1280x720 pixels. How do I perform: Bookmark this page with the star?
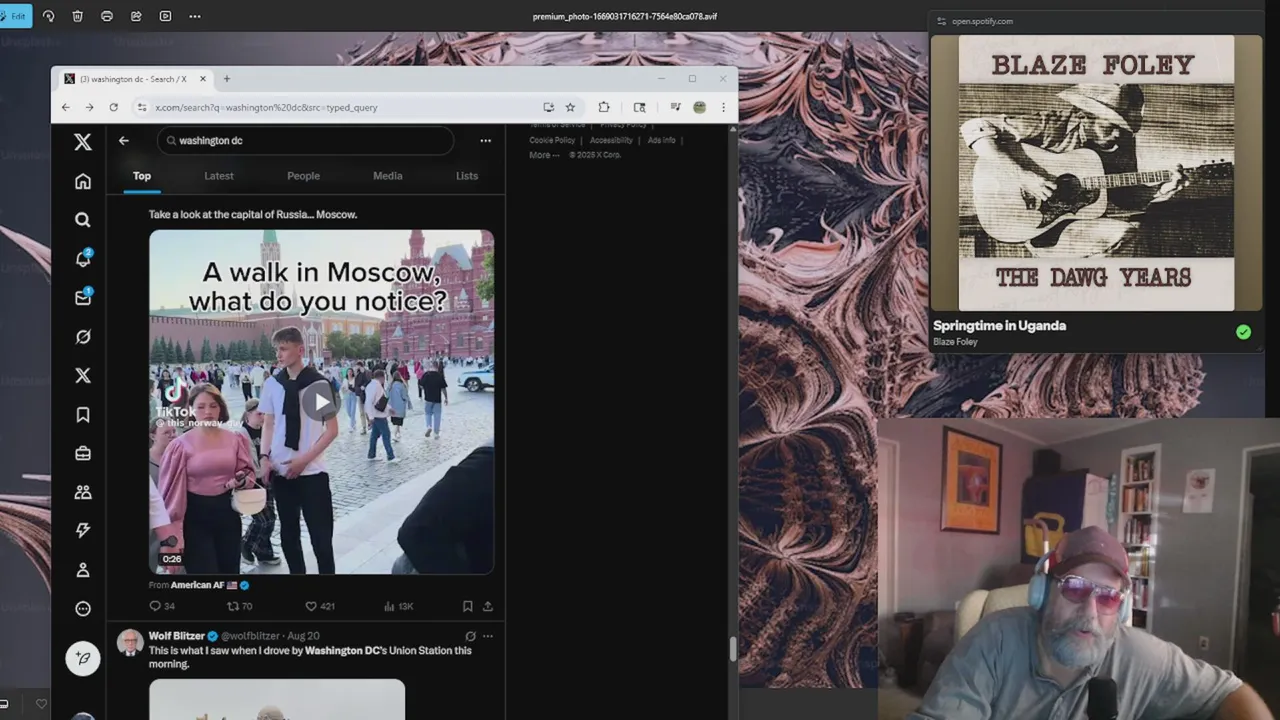(570, 107)
